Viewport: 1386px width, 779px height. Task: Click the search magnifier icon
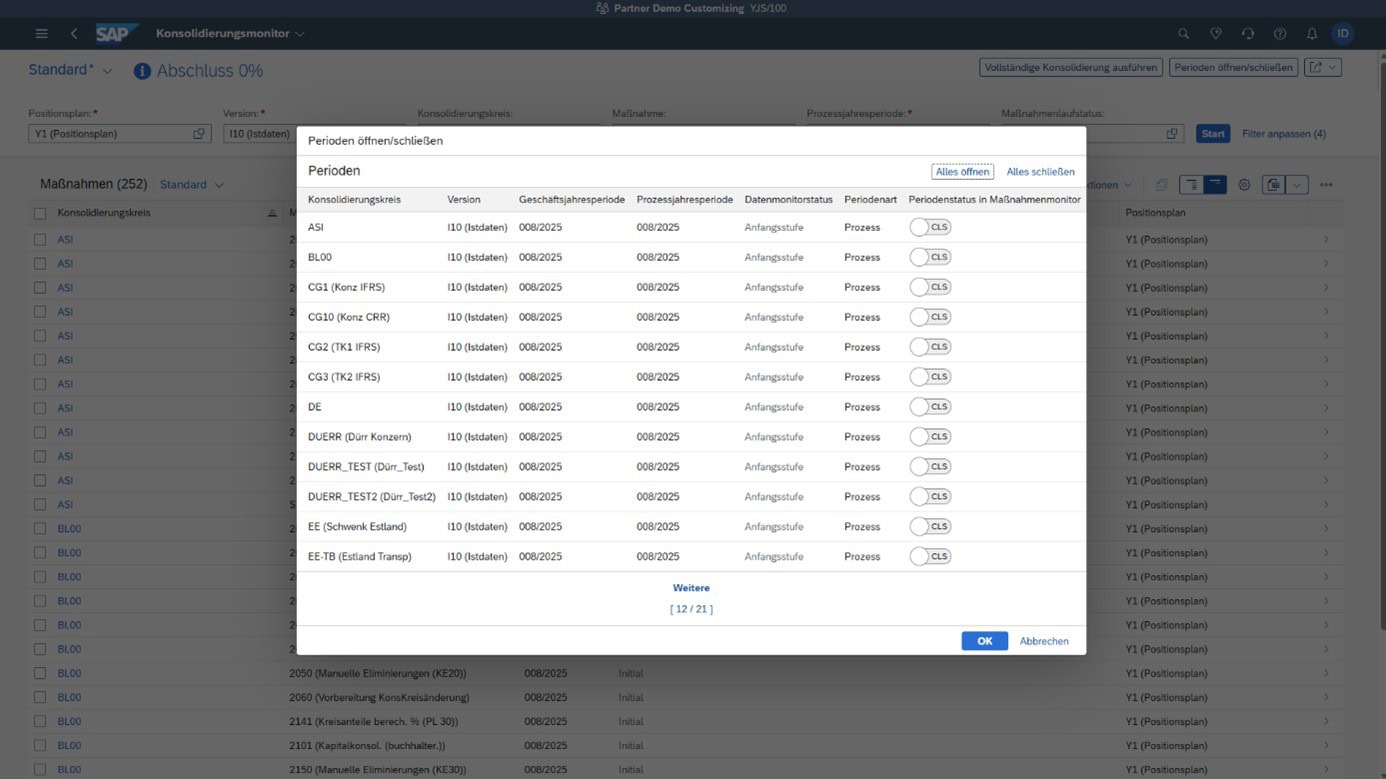1183,33
